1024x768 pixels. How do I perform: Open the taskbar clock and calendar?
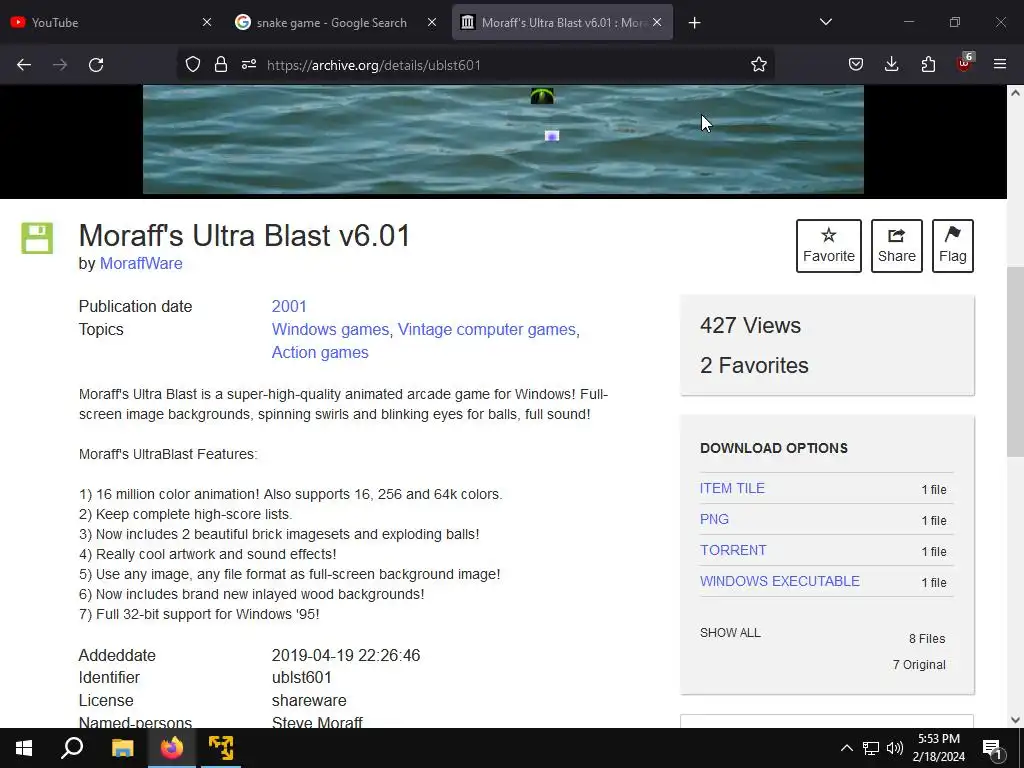(938, 748)
